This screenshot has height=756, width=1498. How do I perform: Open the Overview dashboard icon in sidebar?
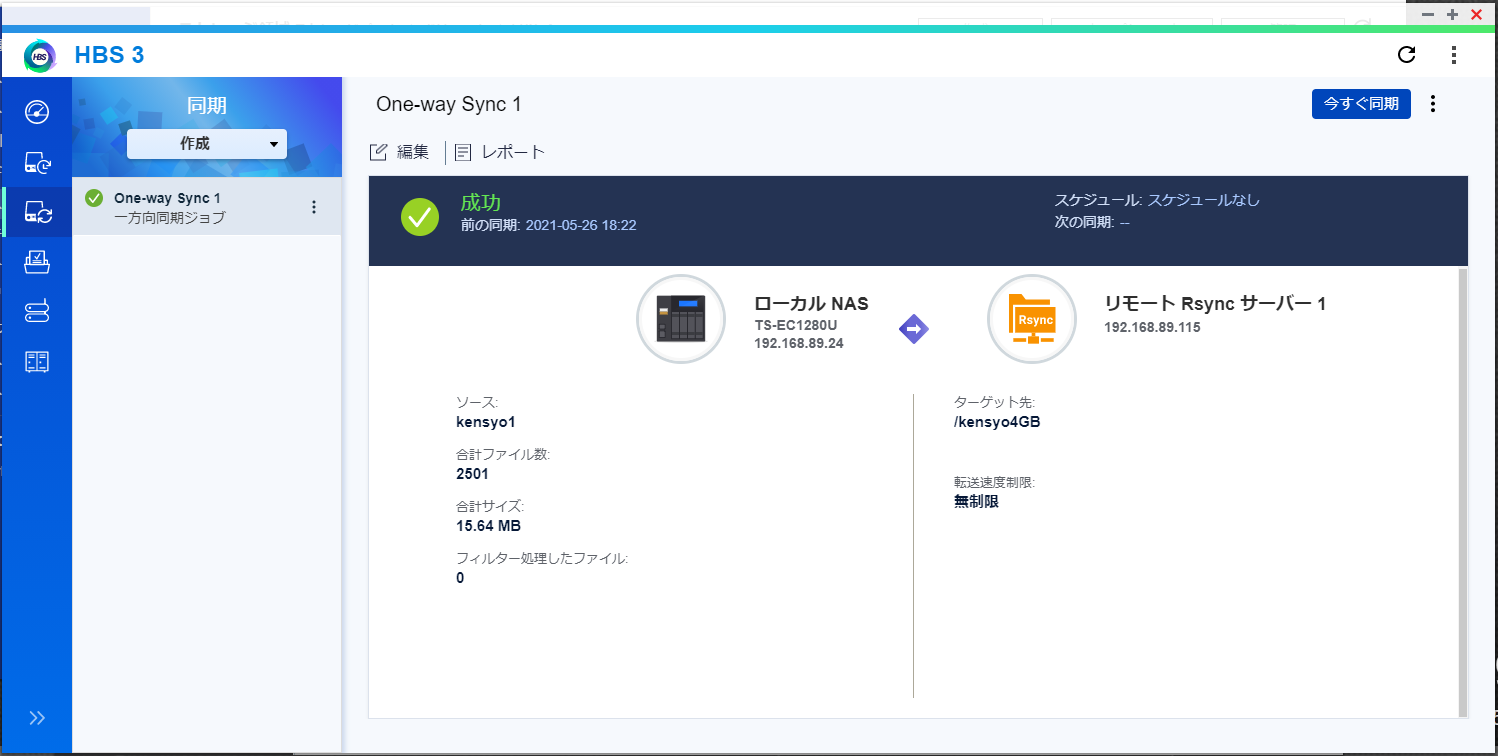pos(37,111)
